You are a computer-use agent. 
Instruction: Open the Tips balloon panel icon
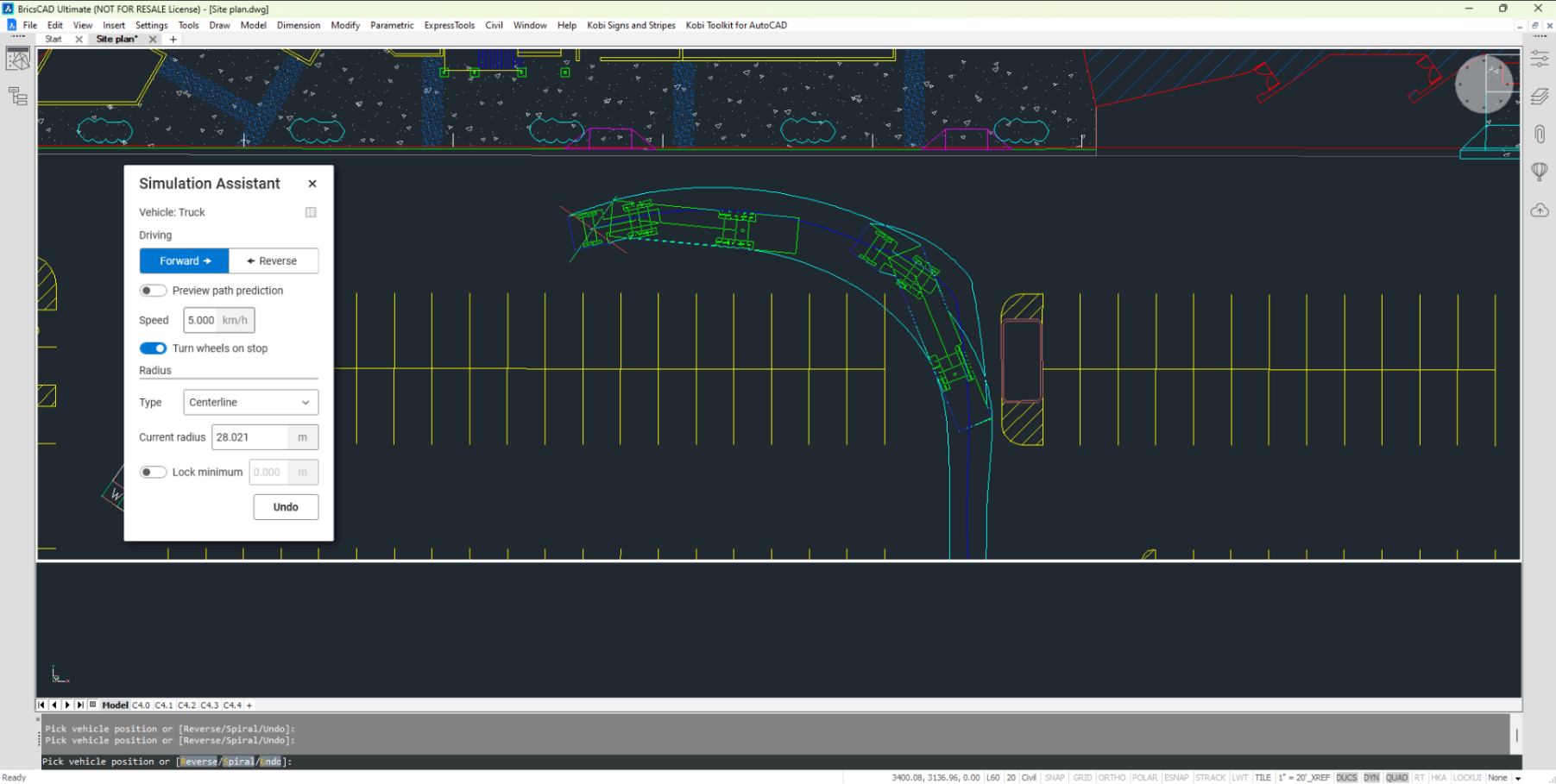1540,172
